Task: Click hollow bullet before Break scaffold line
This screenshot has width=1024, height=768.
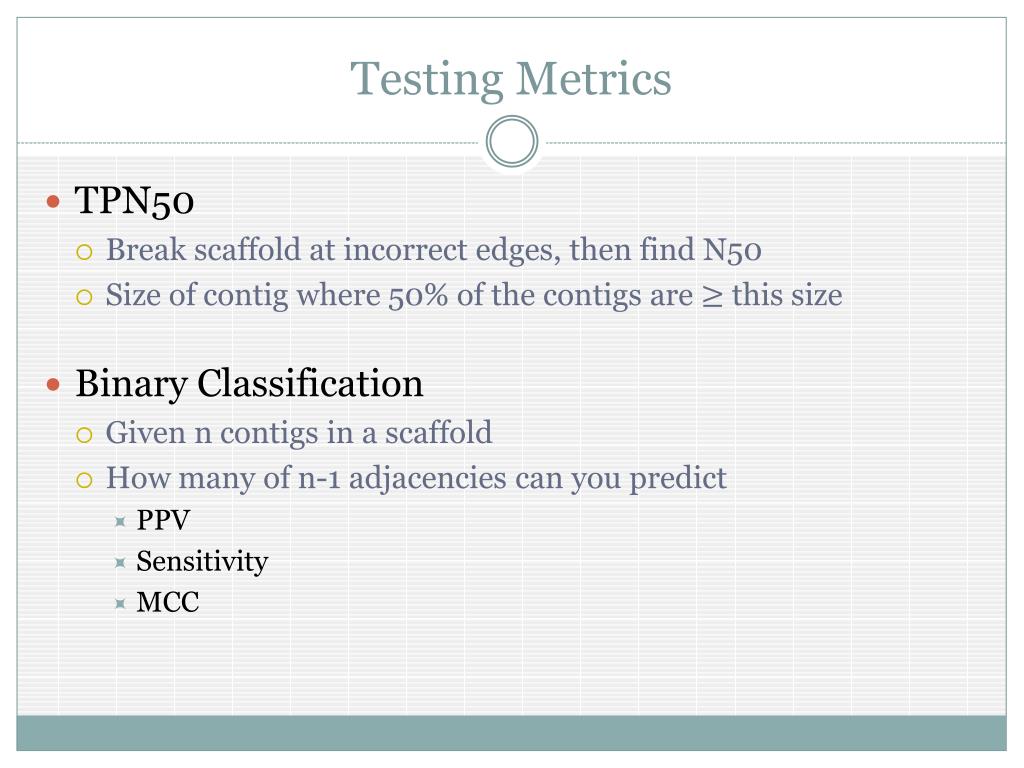Action: tap(84, 252)
